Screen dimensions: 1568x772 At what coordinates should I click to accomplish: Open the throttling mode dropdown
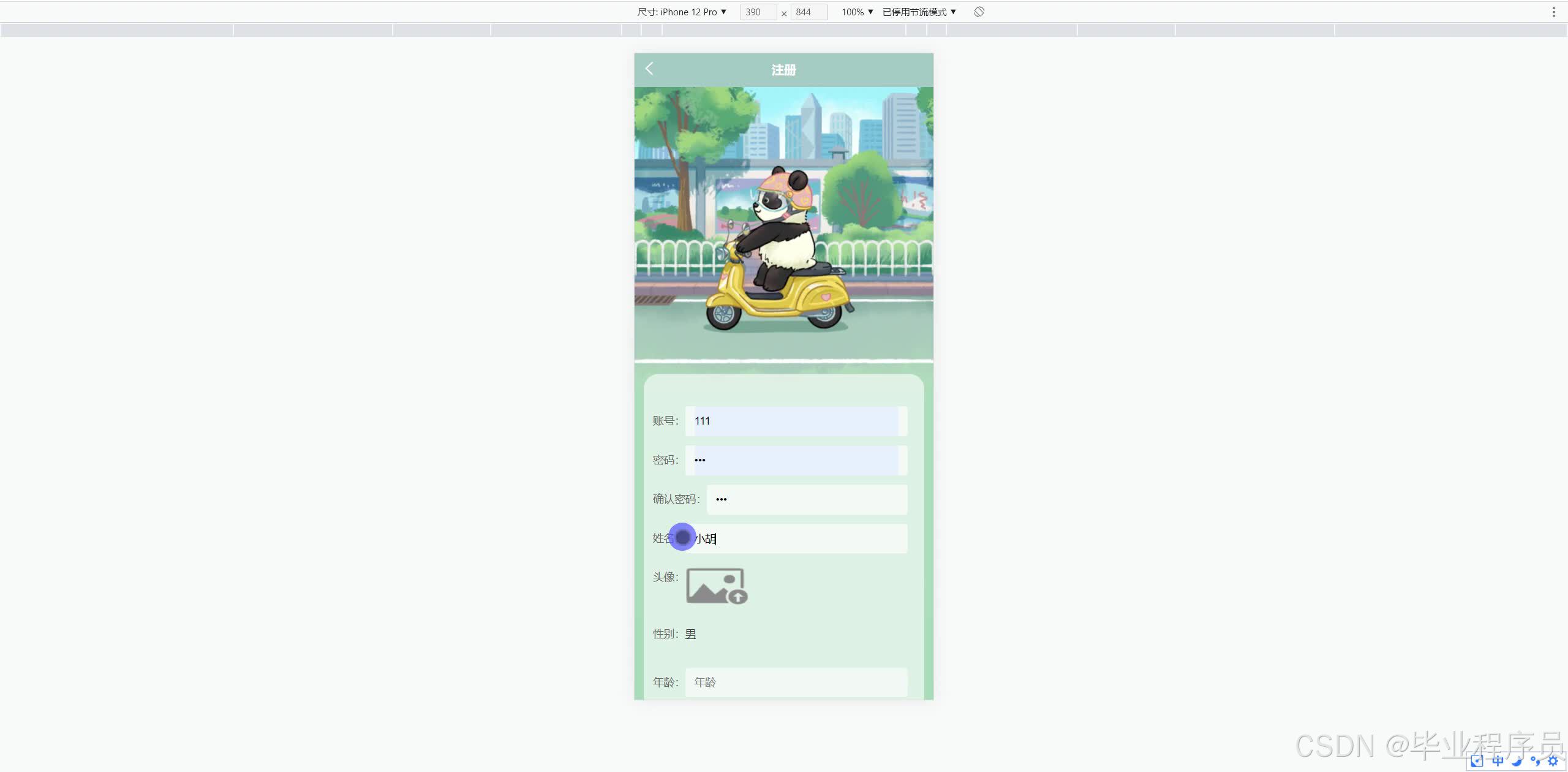pos(919,12)
